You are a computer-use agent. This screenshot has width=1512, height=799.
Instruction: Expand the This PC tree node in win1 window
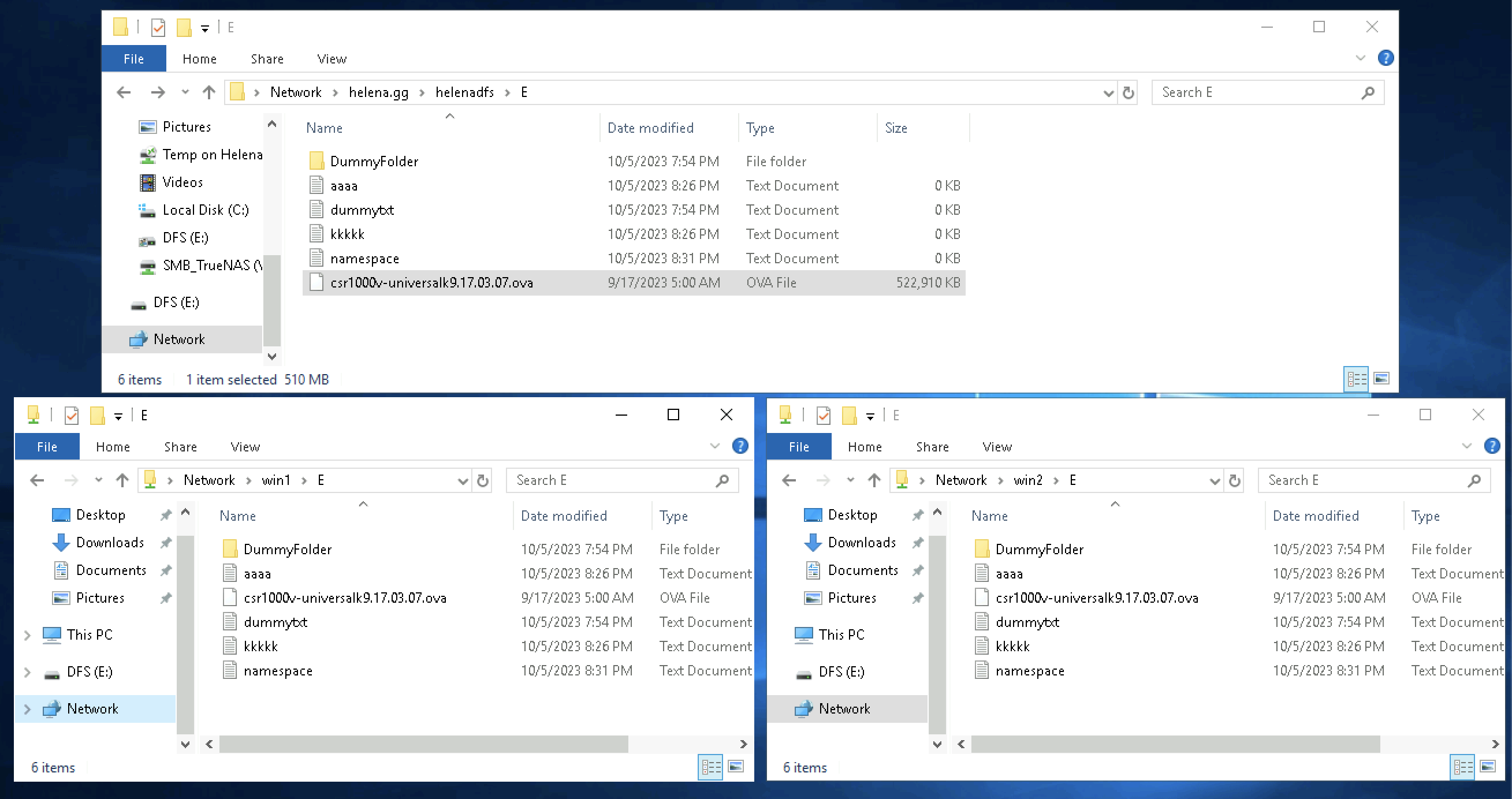[27, 634]
